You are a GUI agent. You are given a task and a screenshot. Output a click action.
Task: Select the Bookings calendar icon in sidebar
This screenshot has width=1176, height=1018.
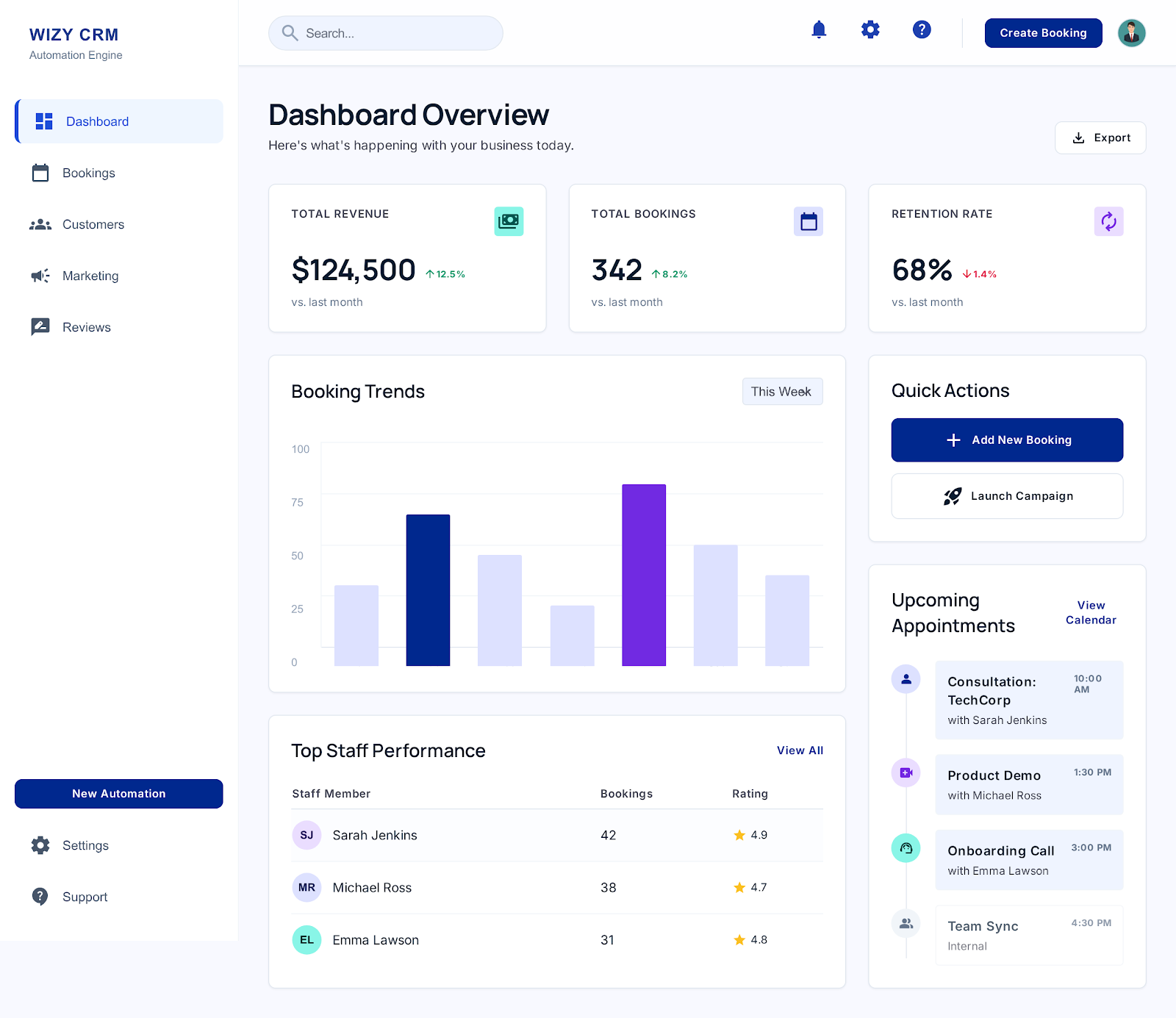click(x=42, y=173)
